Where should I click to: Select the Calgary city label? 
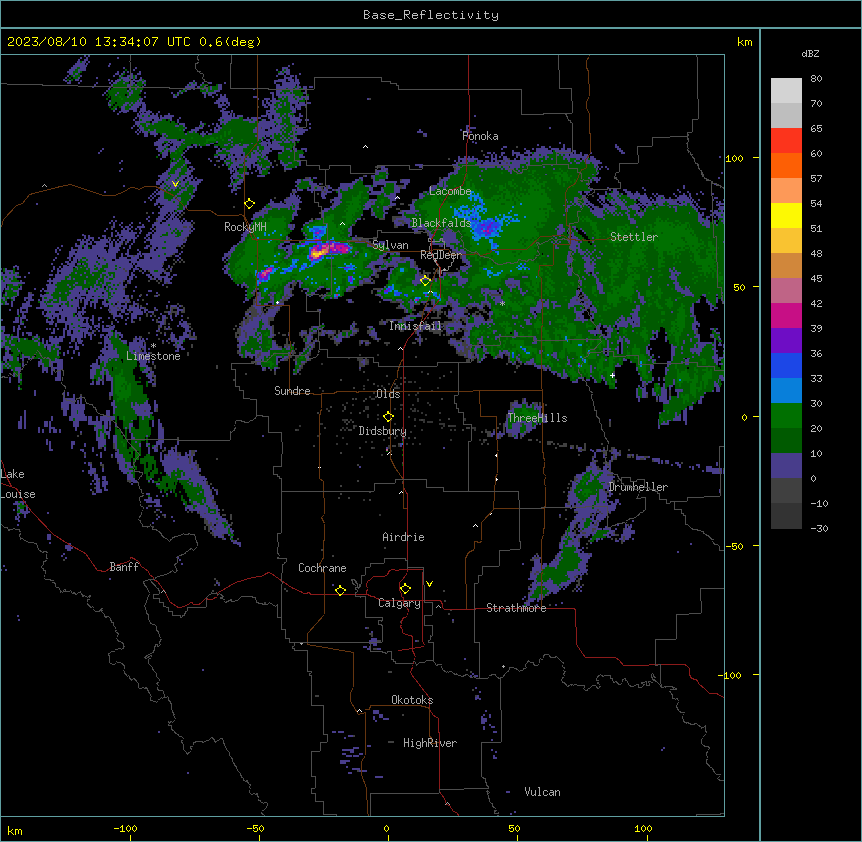(x=399, y=603)
